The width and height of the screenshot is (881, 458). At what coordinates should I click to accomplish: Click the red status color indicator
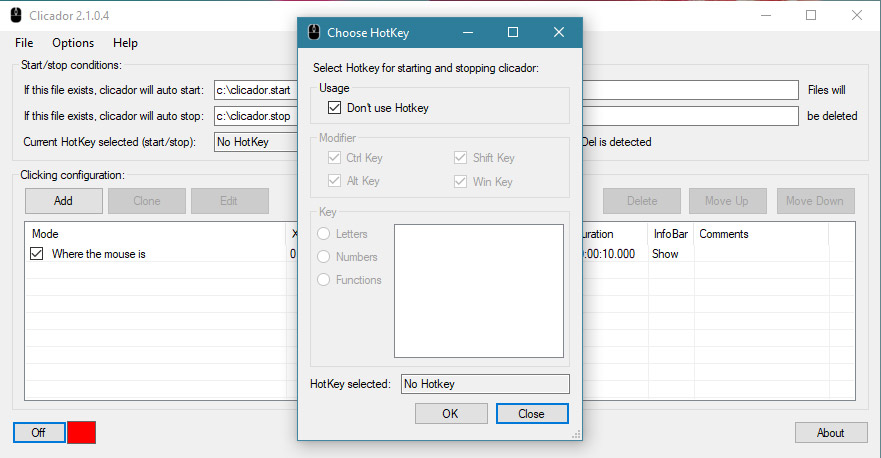click(x=82, y=432)
